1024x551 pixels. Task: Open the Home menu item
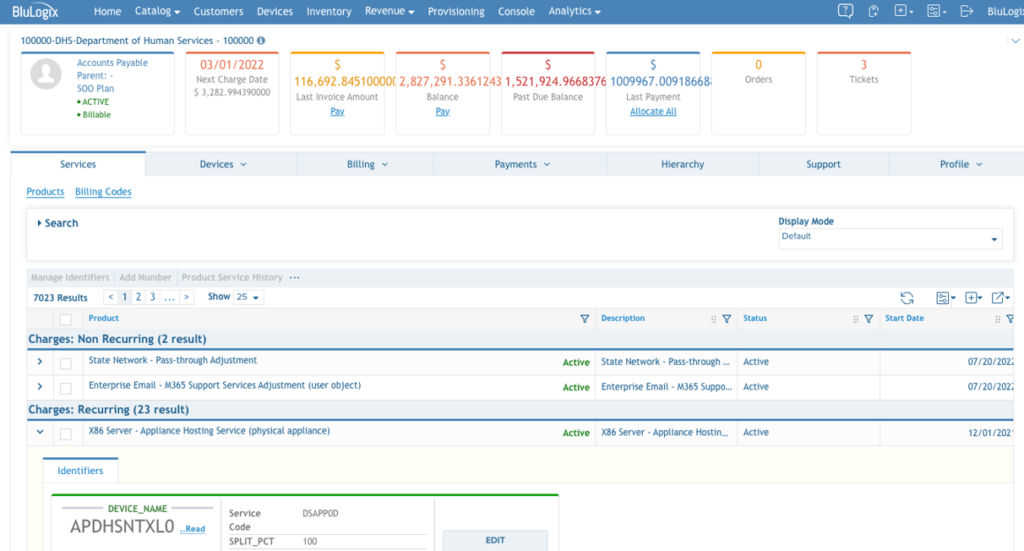pyautogui.click(x=107, y=11)
